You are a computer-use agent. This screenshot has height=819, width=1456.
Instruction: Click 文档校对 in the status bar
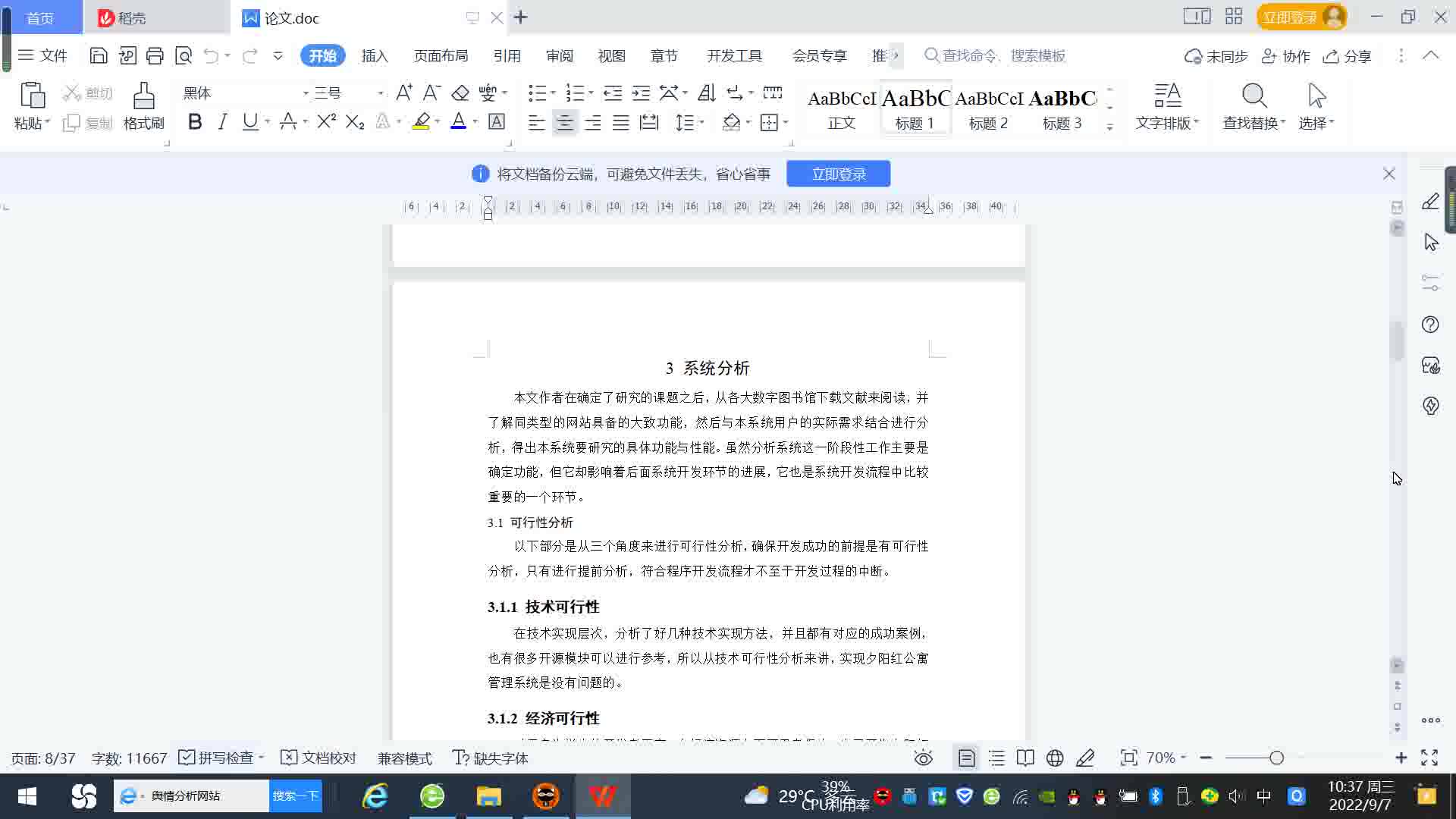[318, 758]
